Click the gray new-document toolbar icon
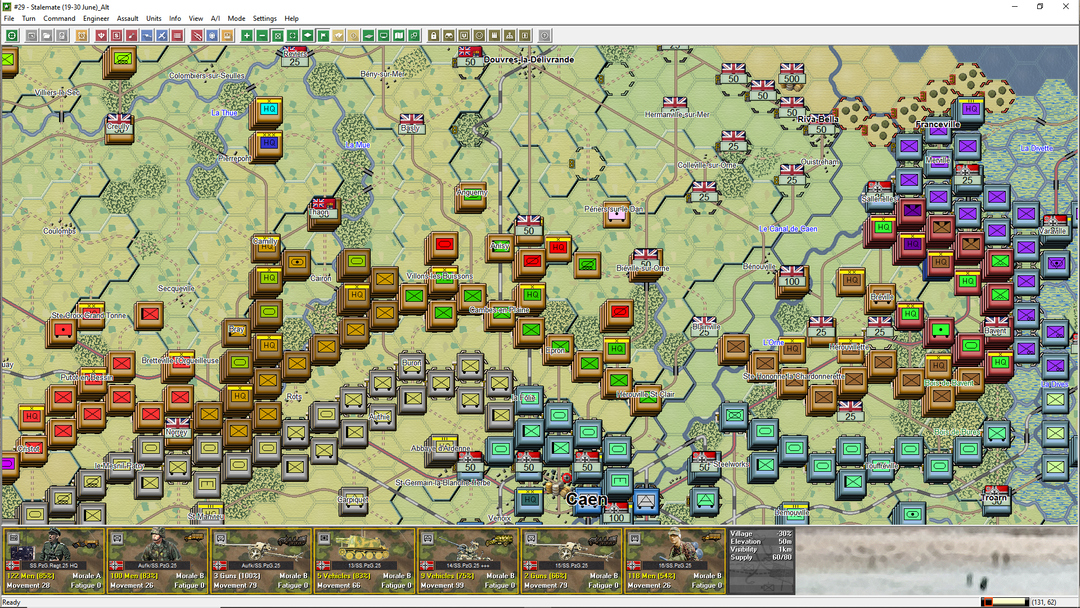The width and height of the screenshot is (1080, 608). point(32,35)
